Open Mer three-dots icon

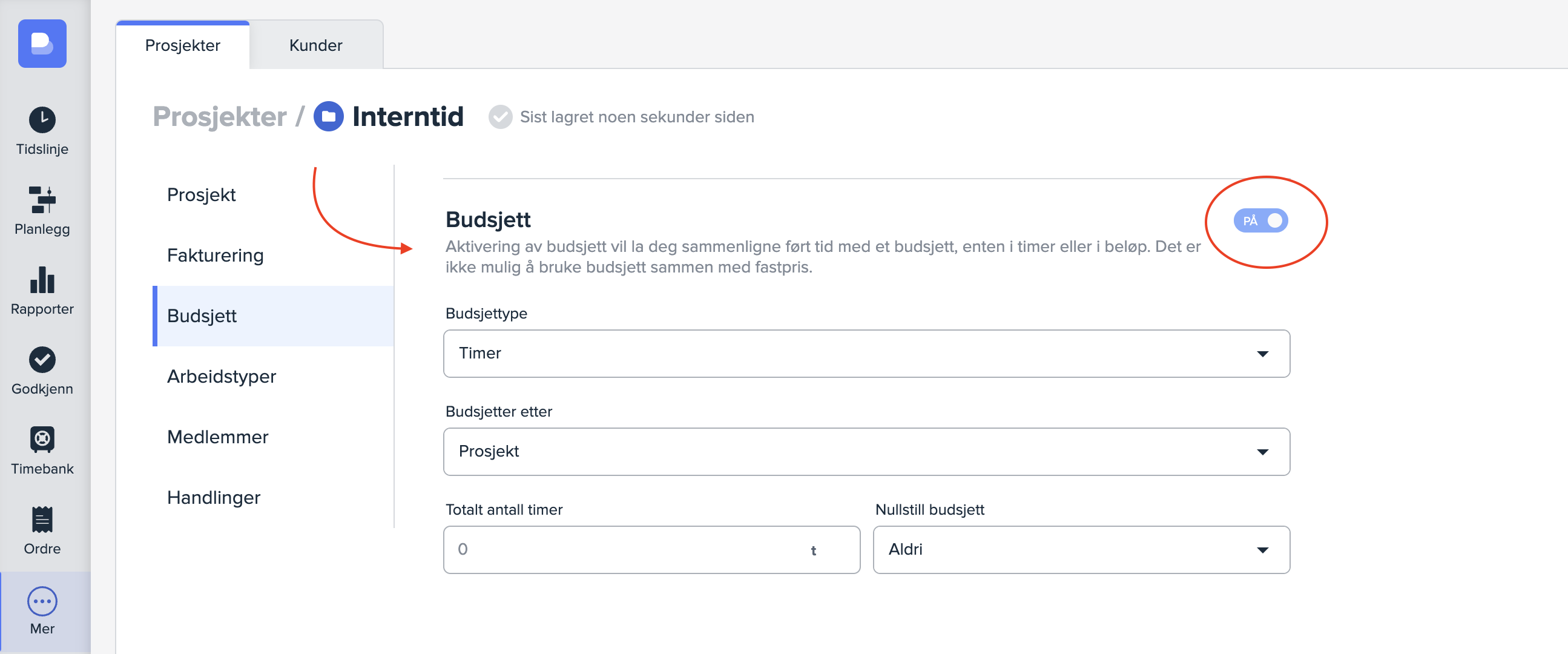pos(42,601)
